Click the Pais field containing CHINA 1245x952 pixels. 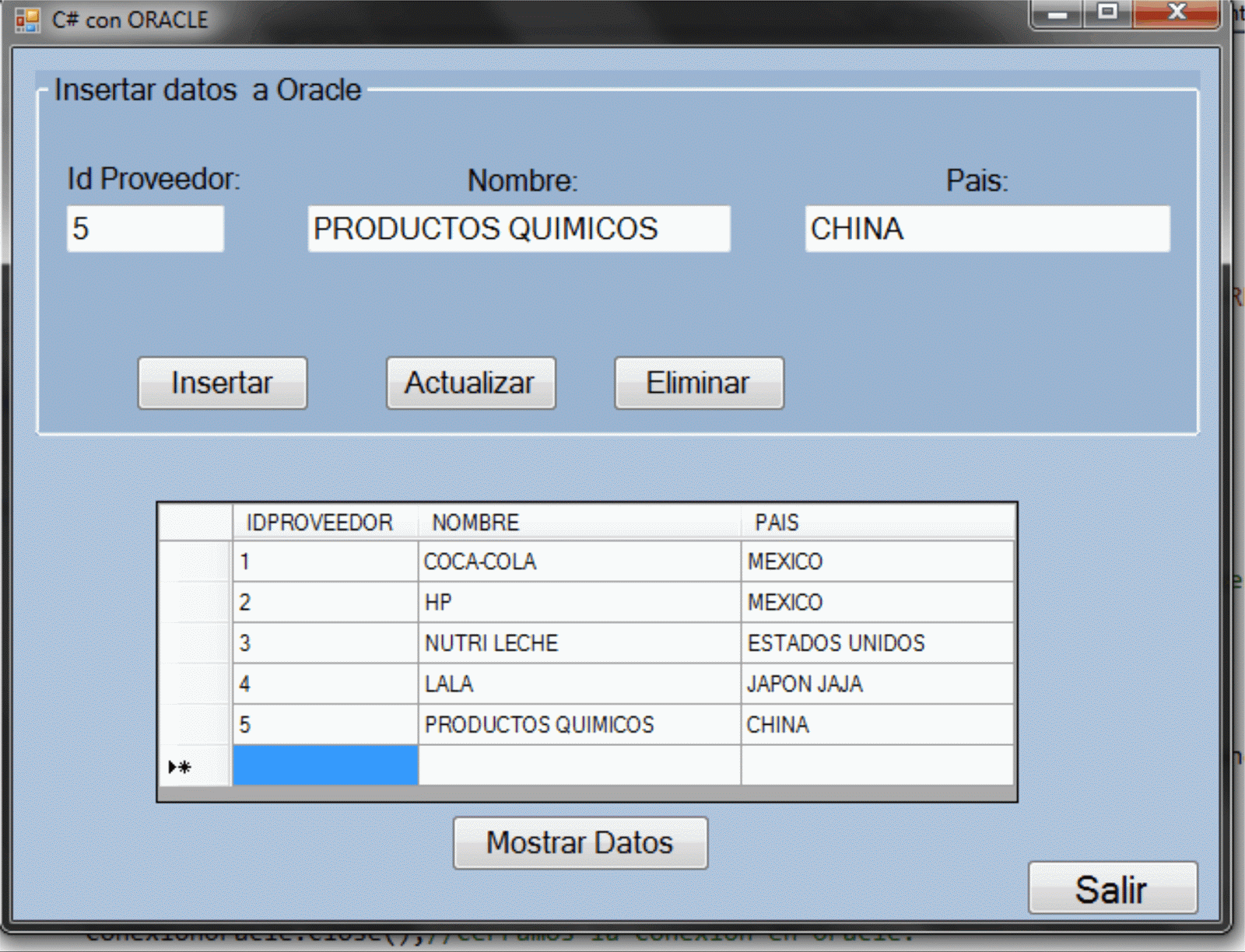coord(987,229)
